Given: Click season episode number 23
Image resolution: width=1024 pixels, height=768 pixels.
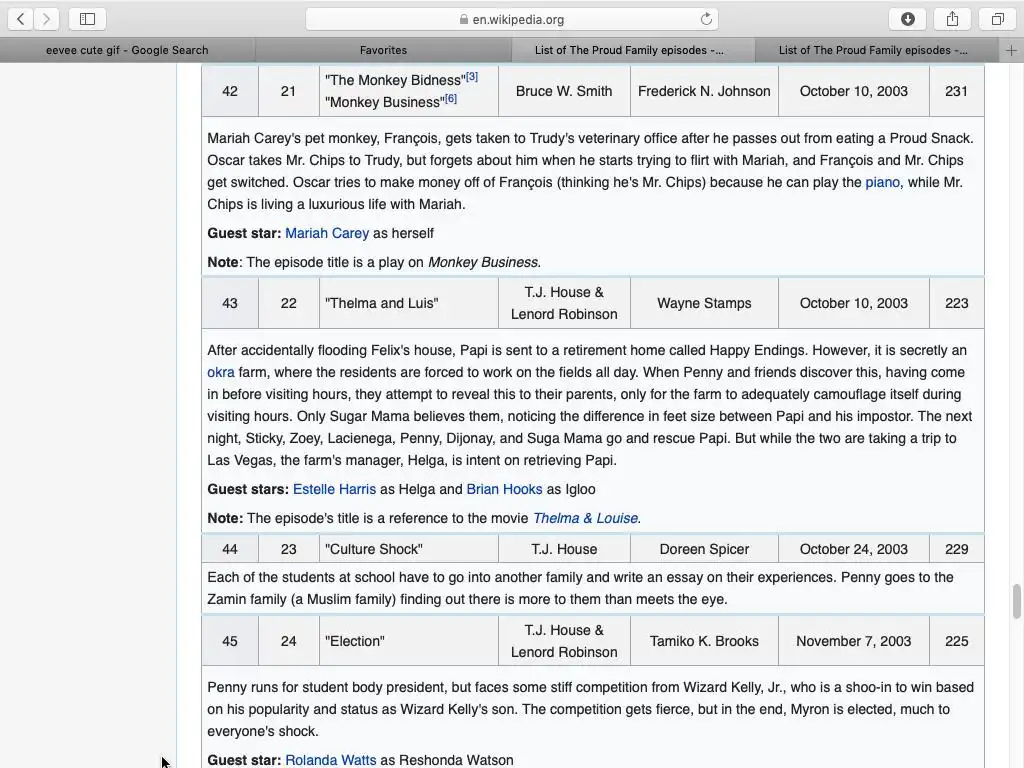Looking at the screenshot, I should tap(289, 549).
